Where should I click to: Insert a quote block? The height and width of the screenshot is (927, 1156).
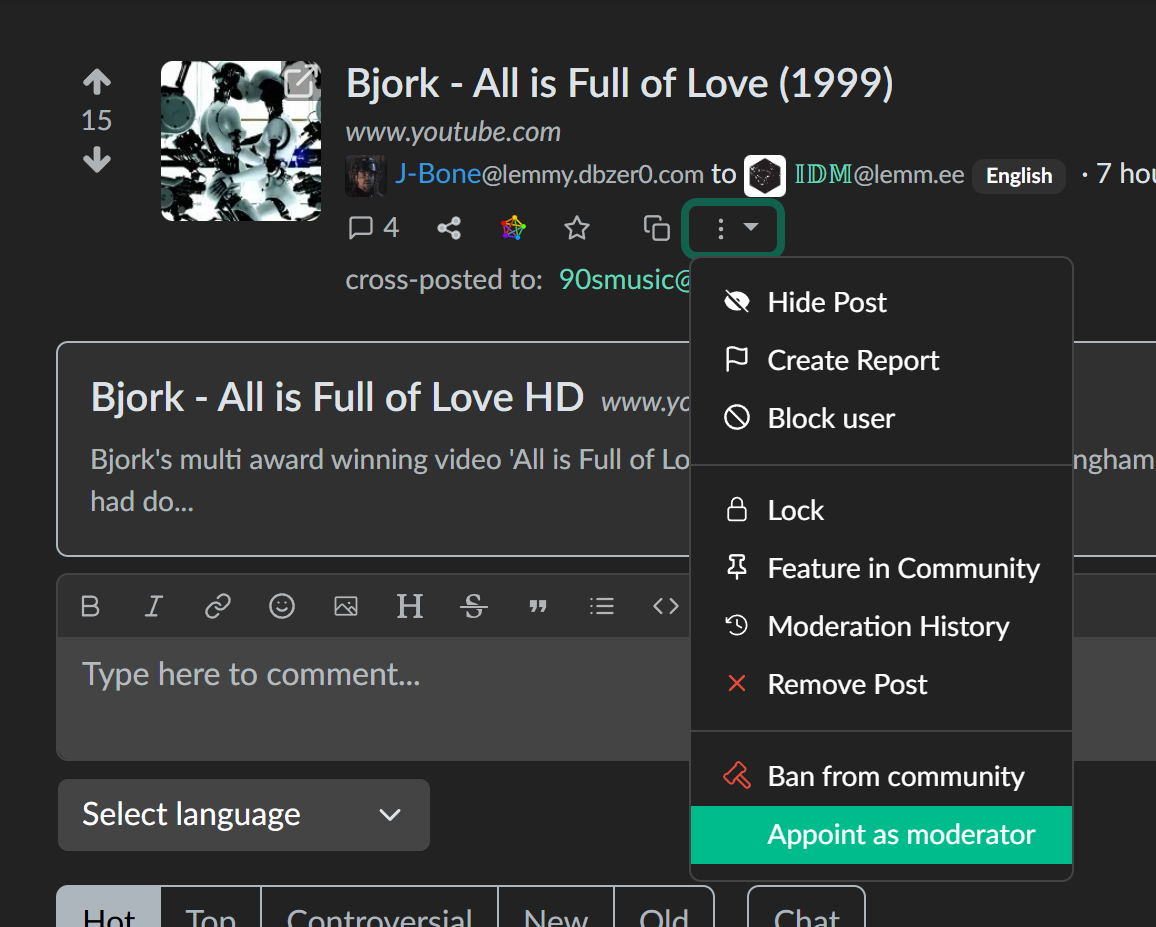point(537,606)
